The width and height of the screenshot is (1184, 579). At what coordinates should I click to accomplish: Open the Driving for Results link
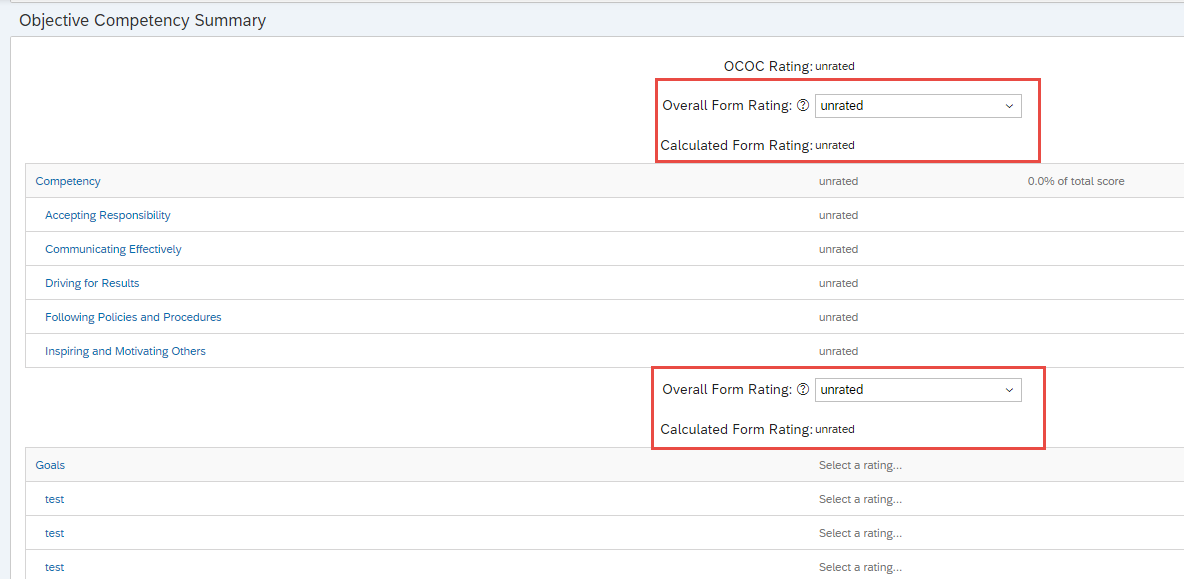(x=92, y=283)
